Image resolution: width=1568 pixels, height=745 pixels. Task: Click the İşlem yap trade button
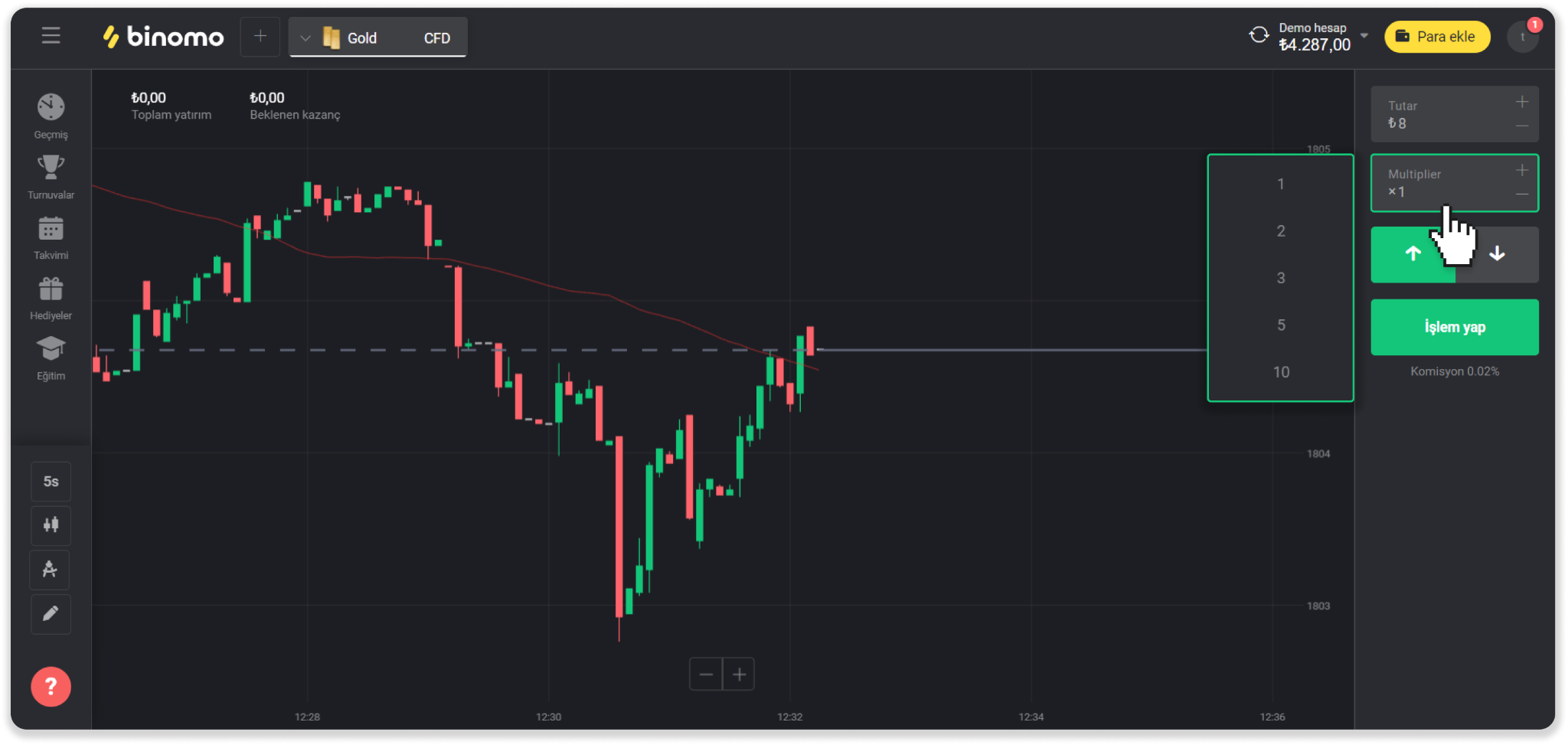click(1454, 327)
